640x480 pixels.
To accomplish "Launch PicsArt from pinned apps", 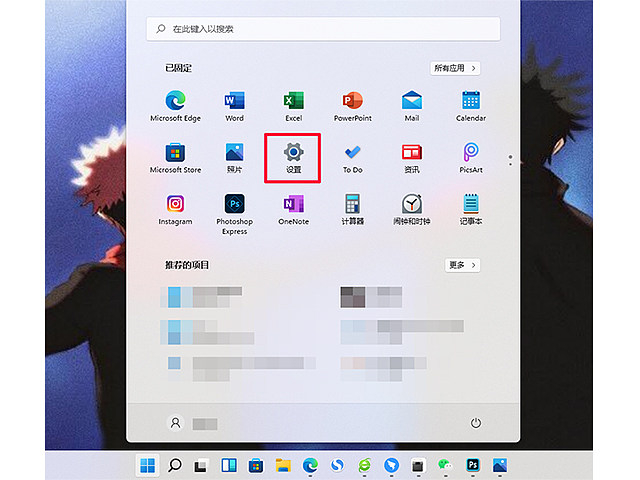I will (471, 158).
